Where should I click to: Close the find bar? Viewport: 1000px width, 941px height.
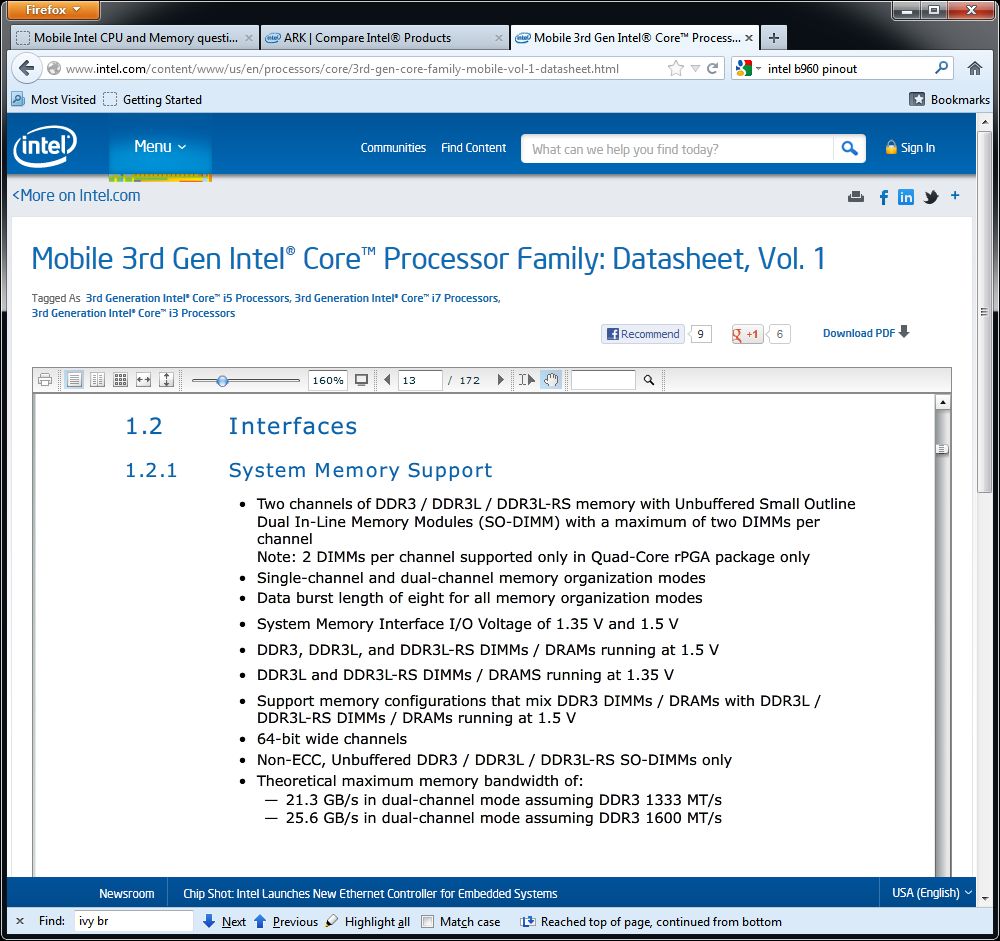click(20, 921)
